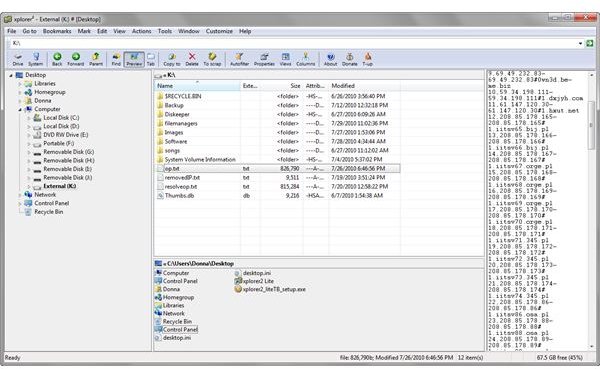Select the $RECYCLE.BIN folder icon
Screen dimensions: 600x369
(x=160, y=96)
